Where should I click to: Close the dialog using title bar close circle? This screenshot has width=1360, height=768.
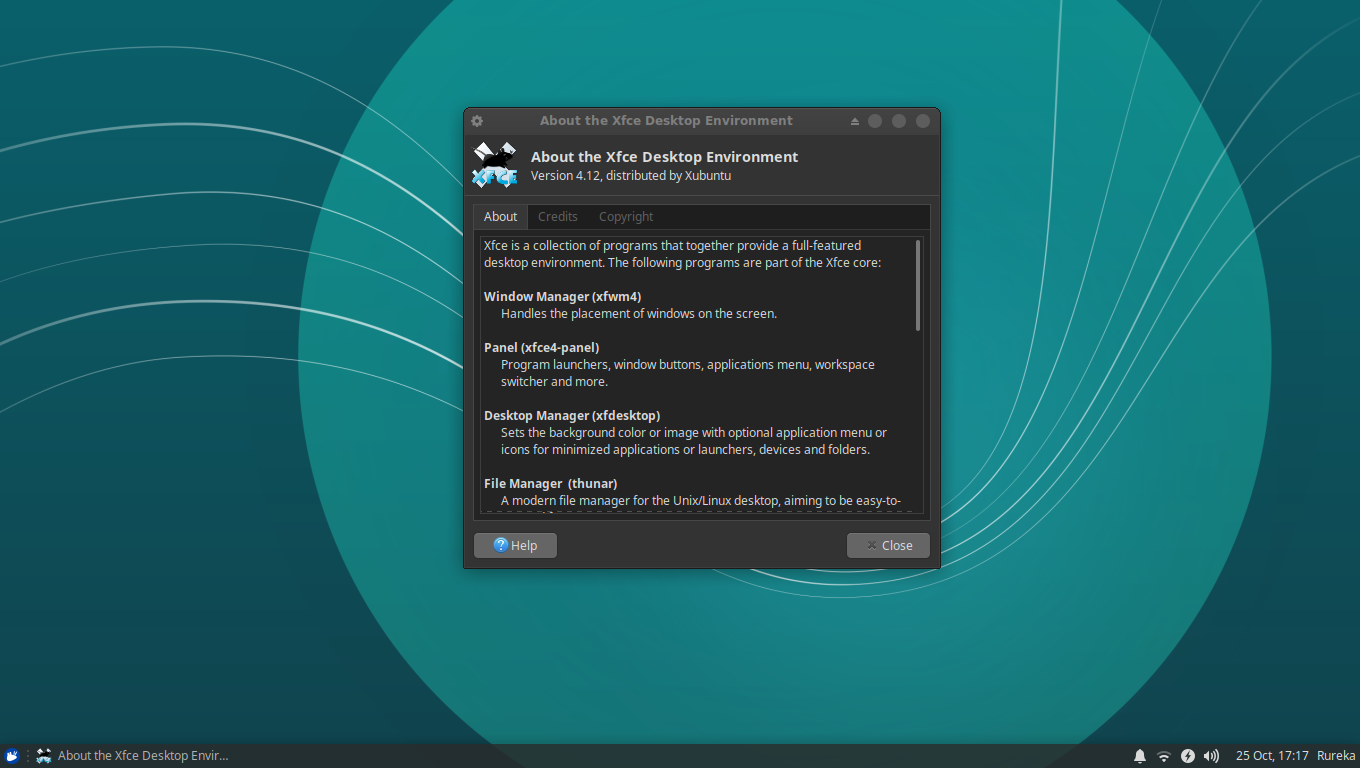coord(923,121)
